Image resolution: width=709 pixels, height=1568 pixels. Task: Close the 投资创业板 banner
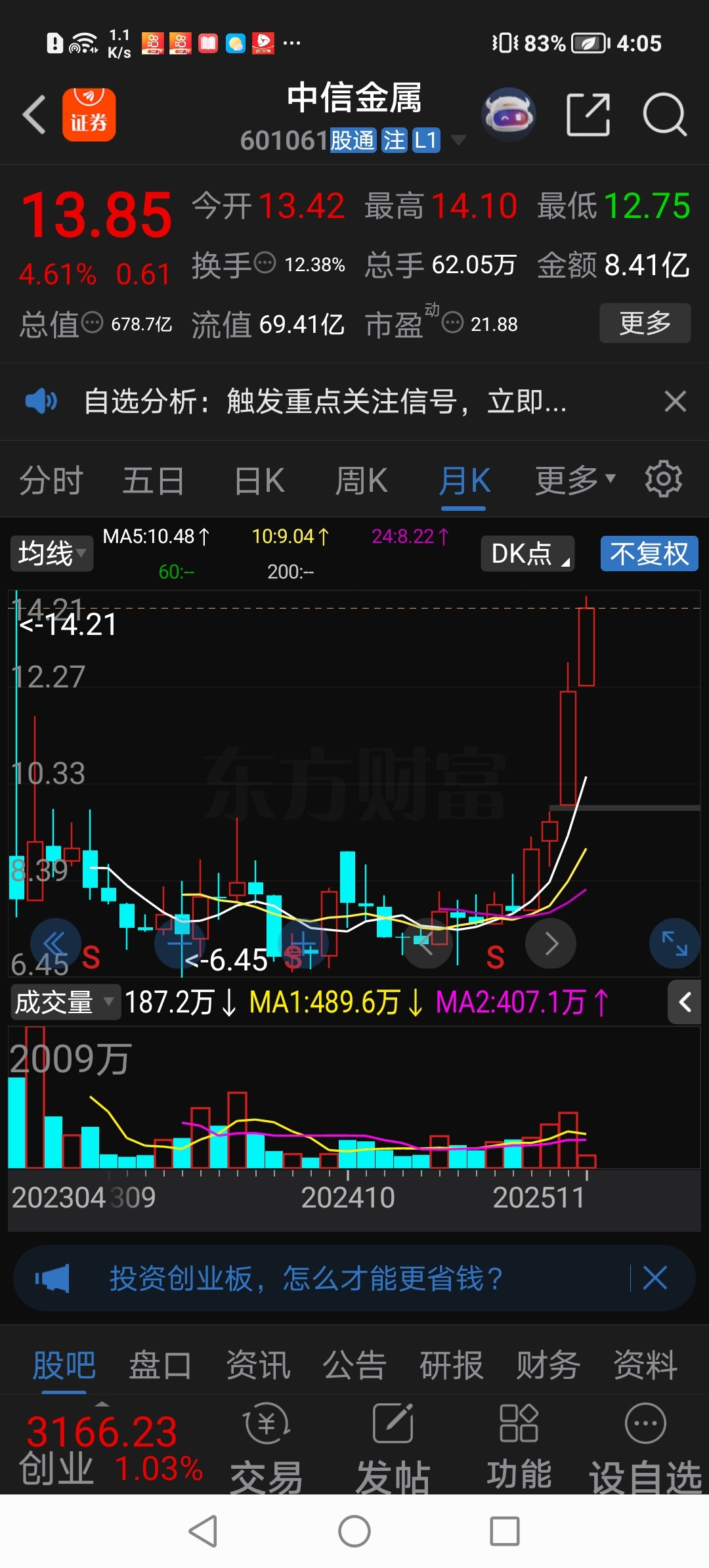(655, 1278)
